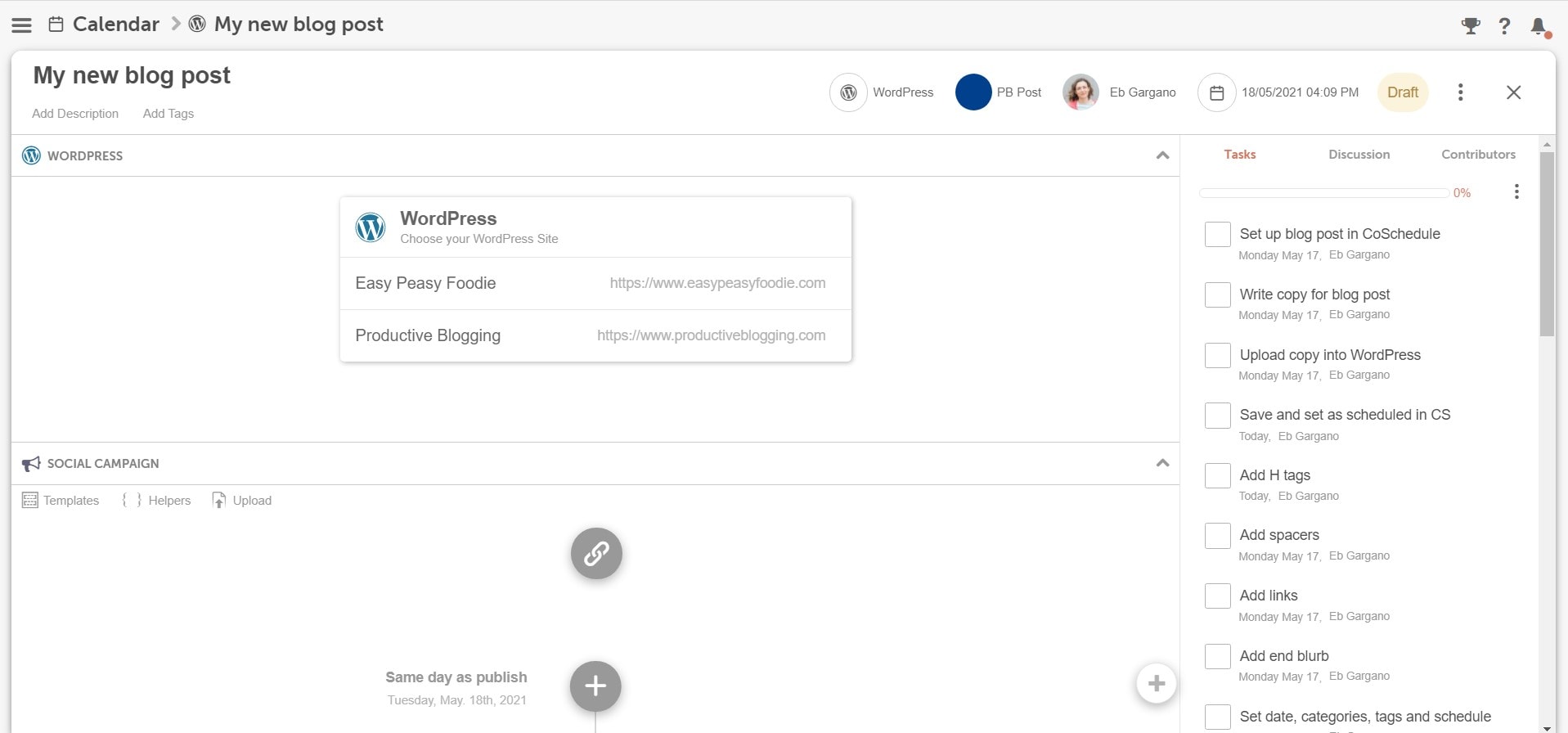Click the WordPress content type circle icon

point(848,92)
